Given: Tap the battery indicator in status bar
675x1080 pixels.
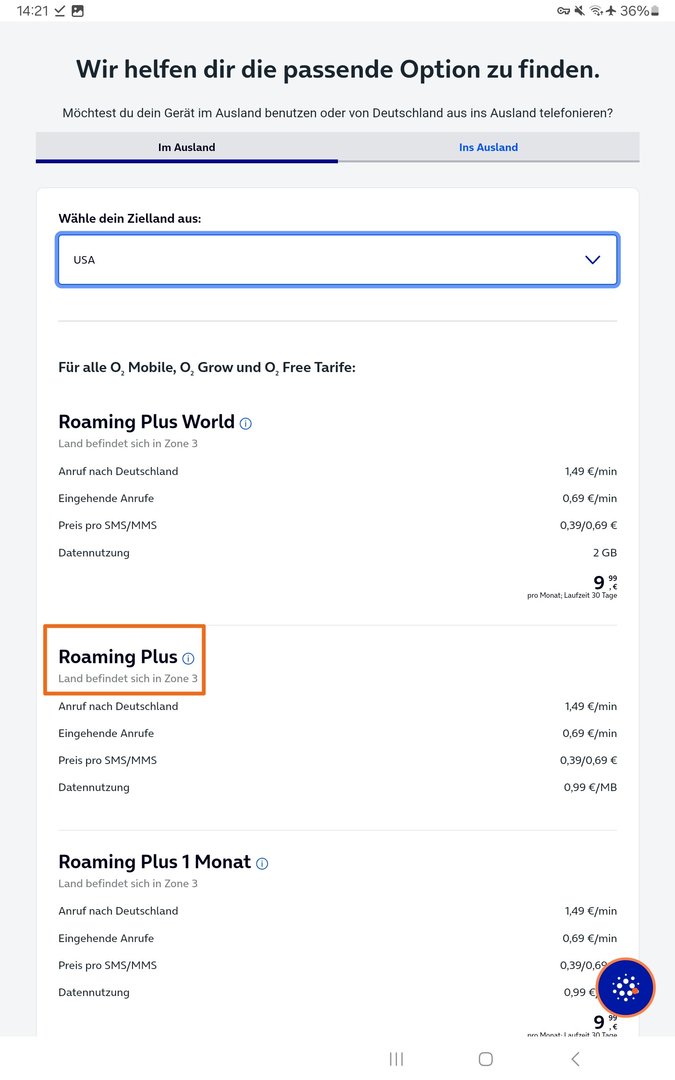Looking at the screenshot, I should (x=656, y=11).
